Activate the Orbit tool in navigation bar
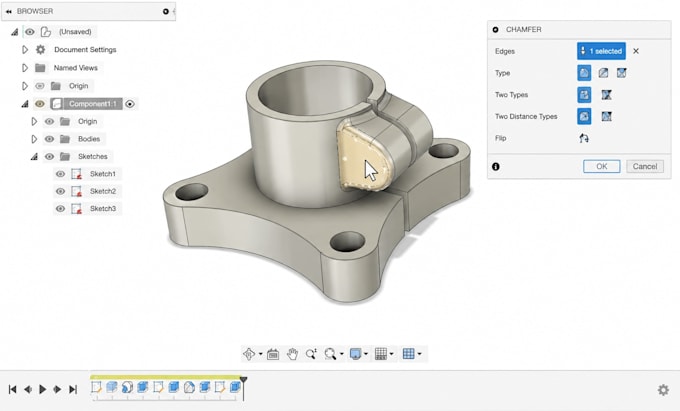680x411 pixels. click(249, 354)
